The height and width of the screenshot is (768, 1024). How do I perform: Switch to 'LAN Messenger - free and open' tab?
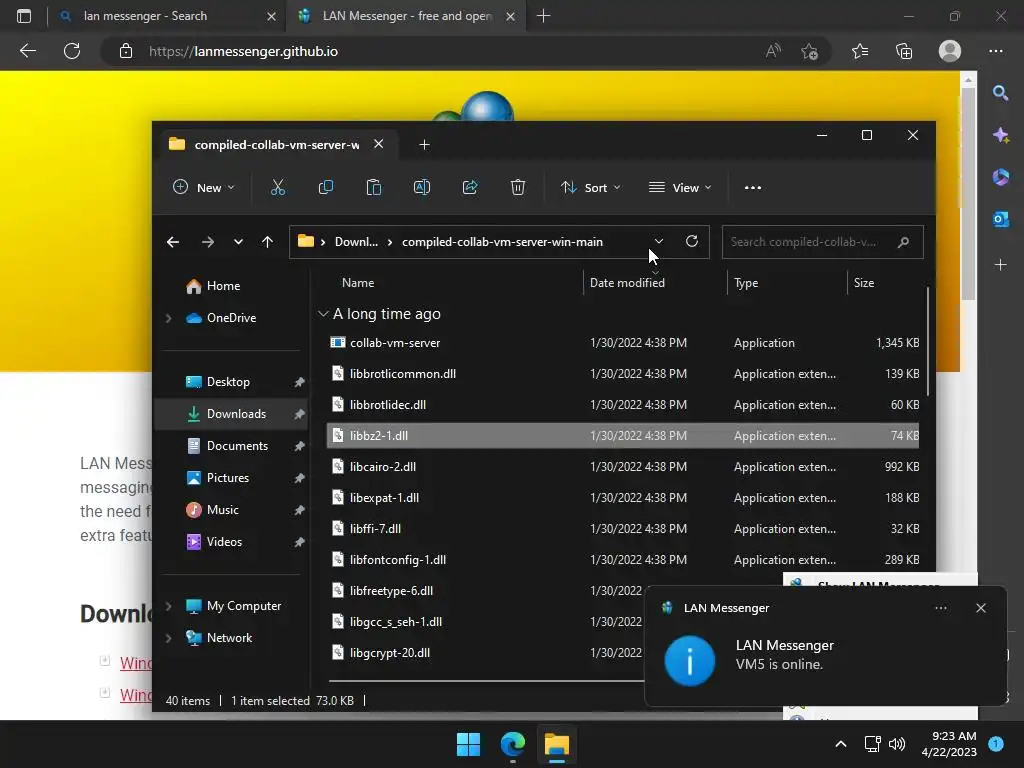[406, 16]
